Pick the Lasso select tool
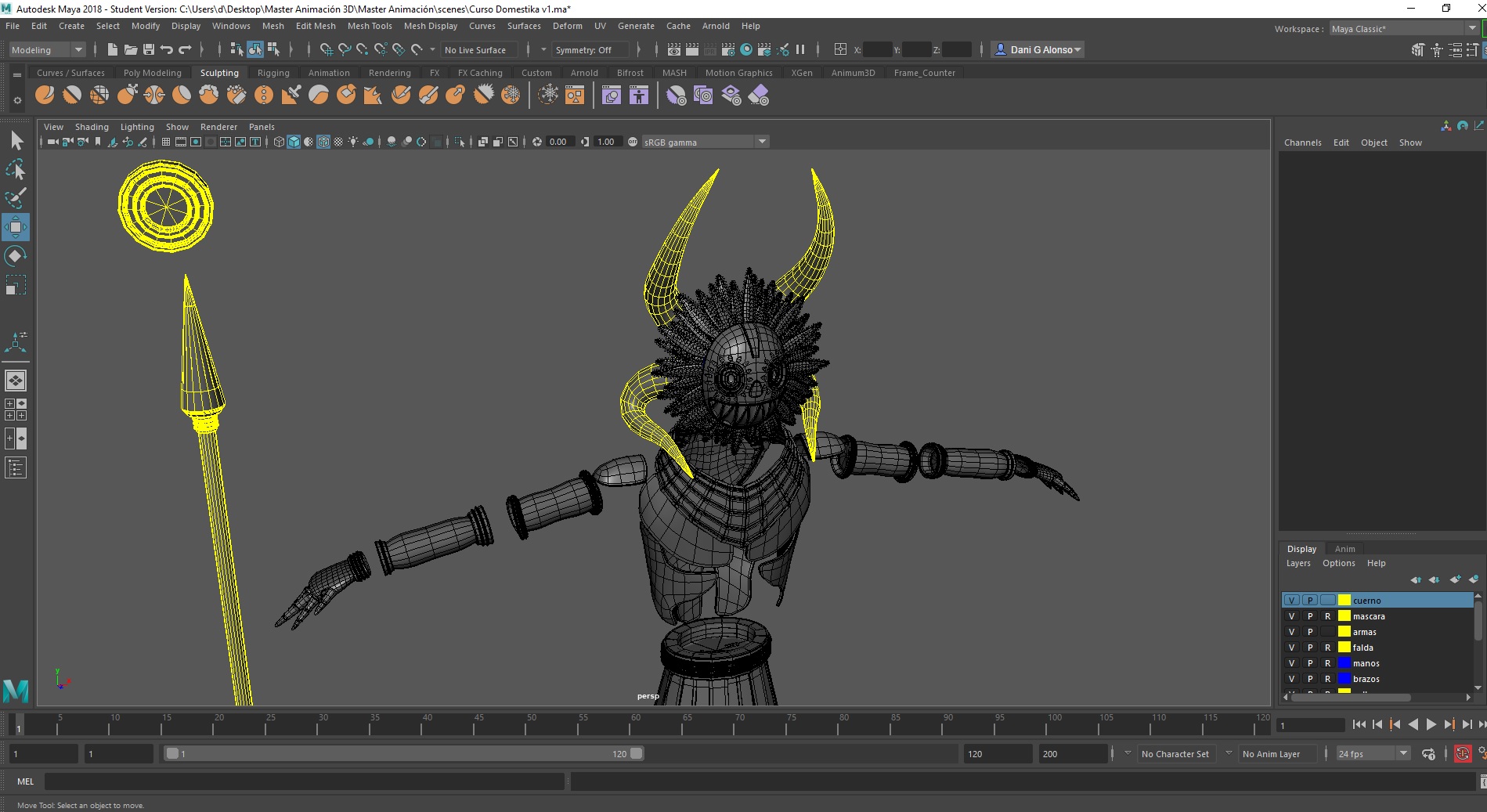The image size is (1487, 812). pyautogui.click(x=16, y=169)
